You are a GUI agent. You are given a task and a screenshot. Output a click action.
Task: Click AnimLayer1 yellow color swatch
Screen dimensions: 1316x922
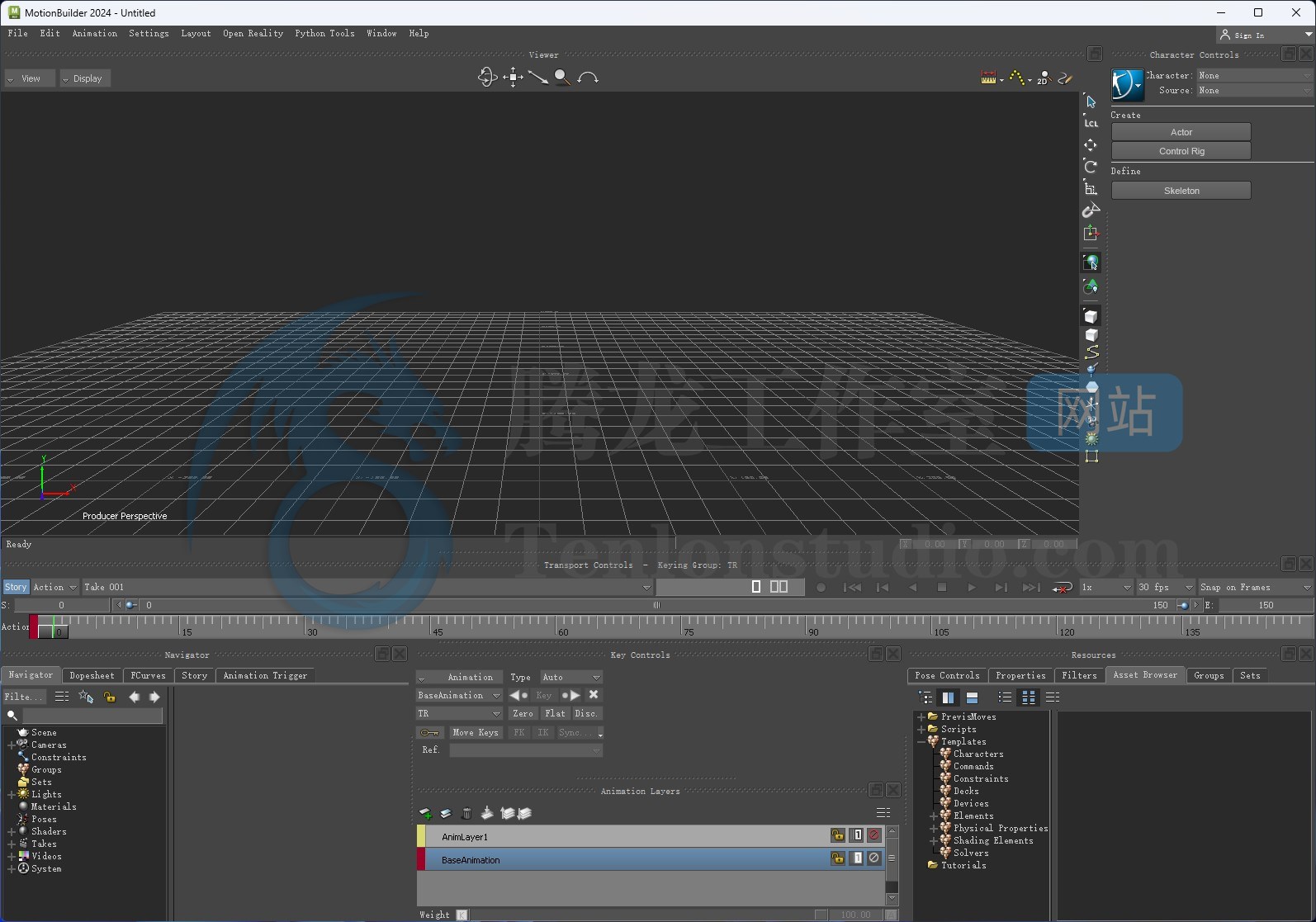pyautogui.click(x=421, y=836)
